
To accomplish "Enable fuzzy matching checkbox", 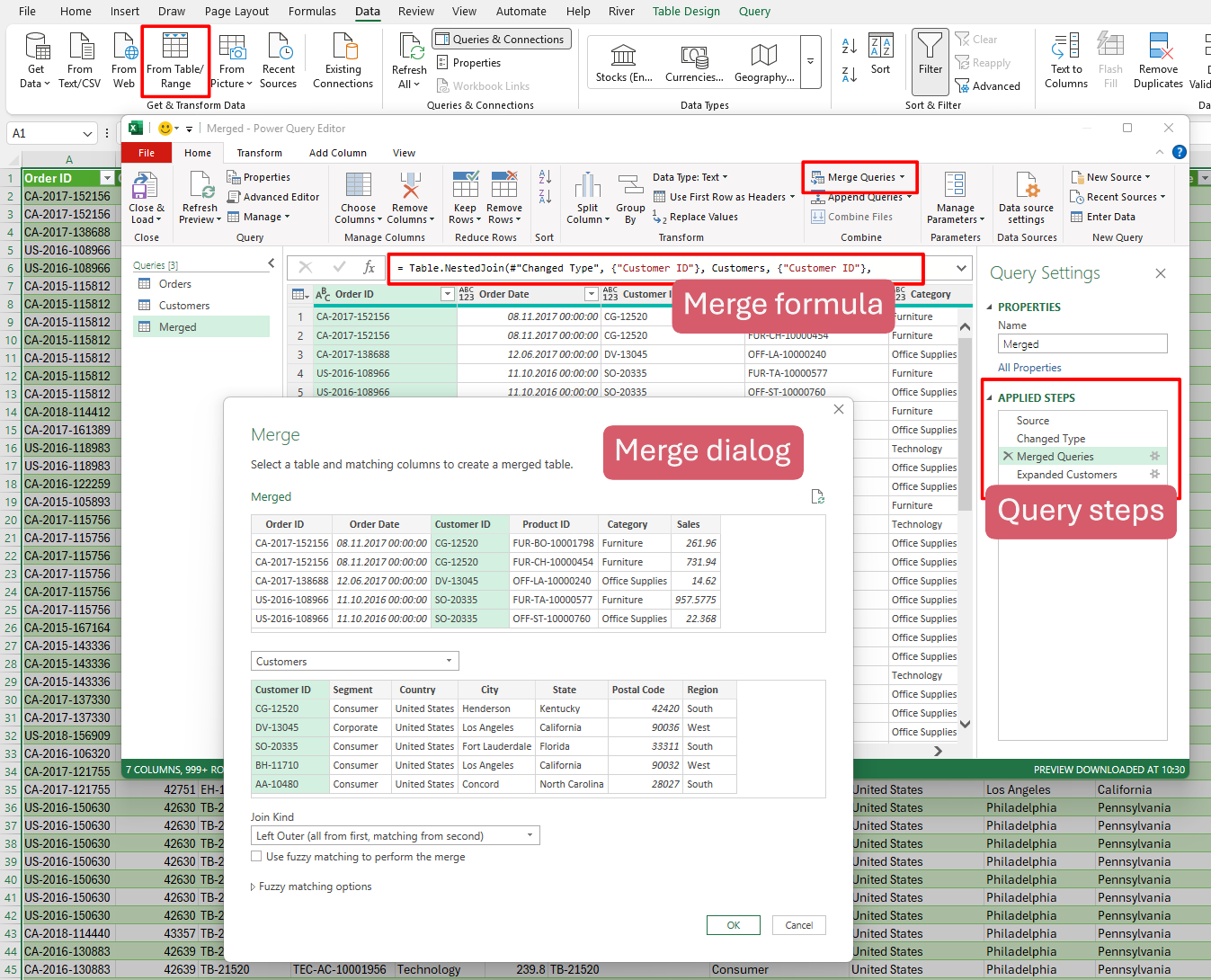I will click(x=256, y=857).
